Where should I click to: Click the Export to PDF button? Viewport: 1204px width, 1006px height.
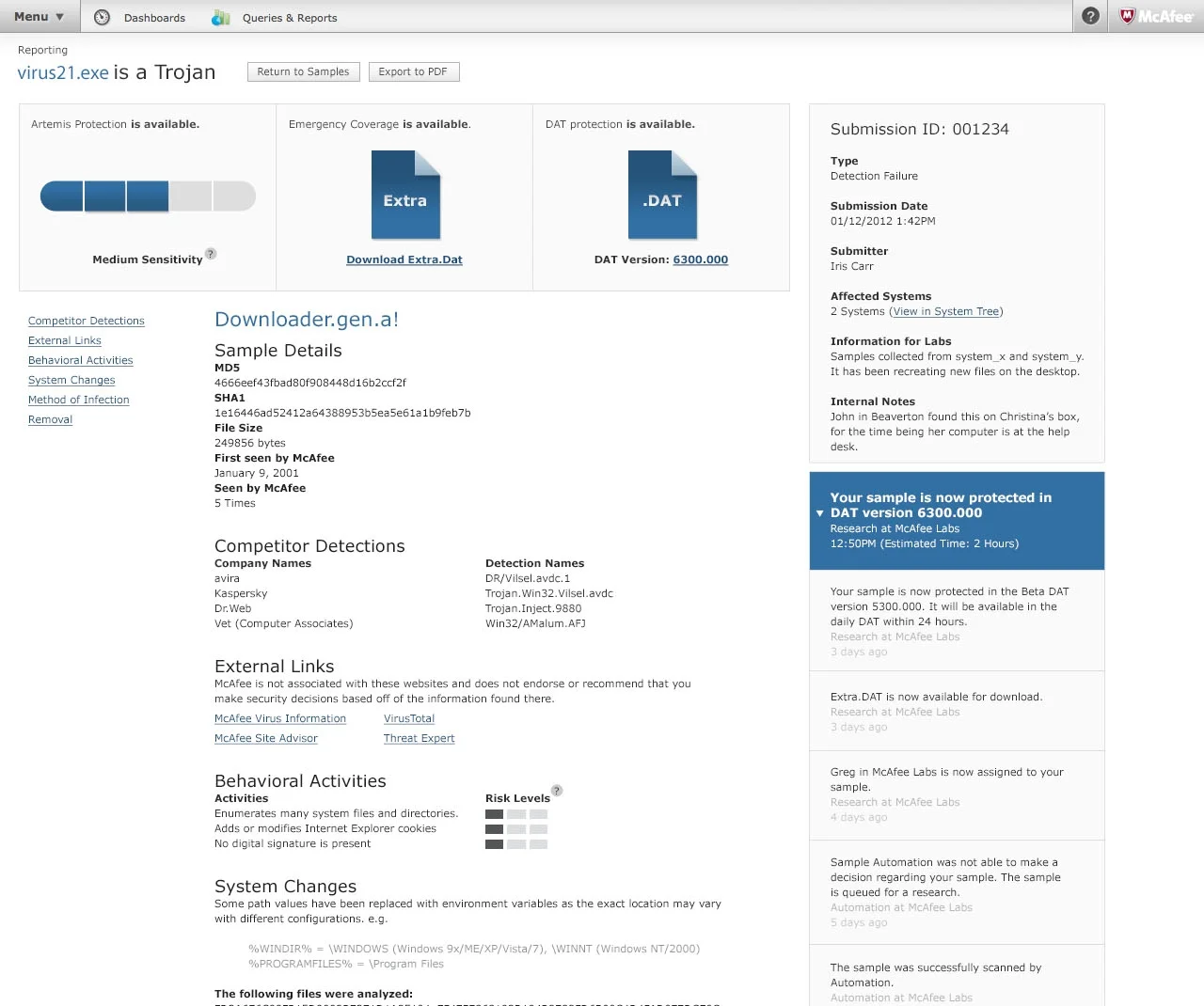[414, 71]
